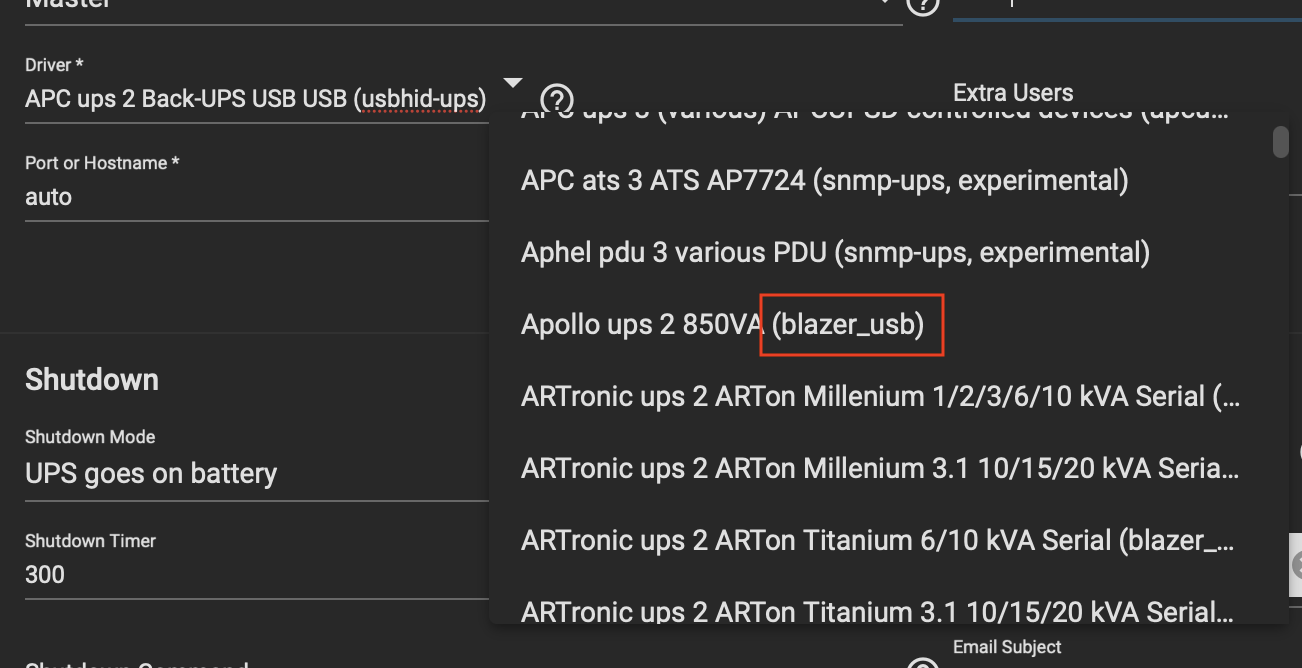The width and height of the screenshot is (1302, 668).
Task: Toggle the Driver dropdown arrow
Action: click(x=513, y=83)
